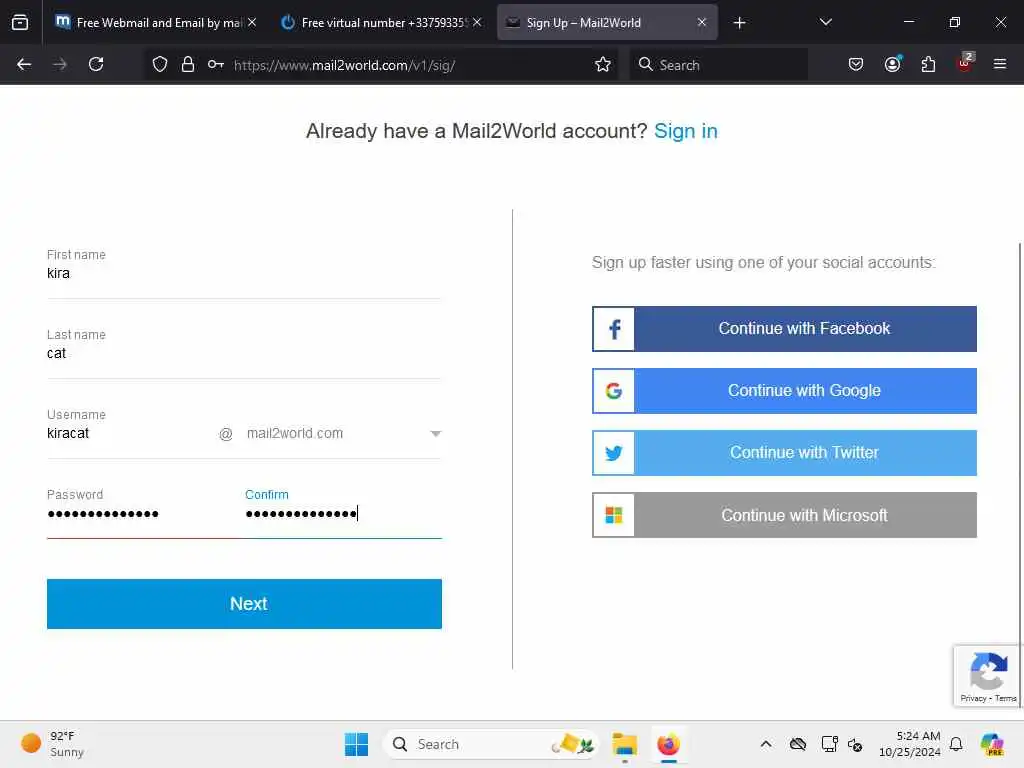Open the Firefox hamburger menu
Viewport: 1024px width, 768px height.
pyautogui.click(x=999, y=64)
